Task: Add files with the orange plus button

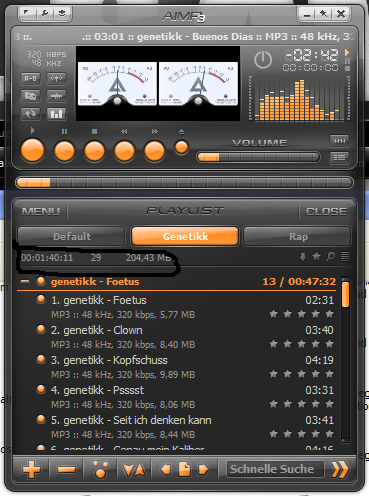Action: (31, 469)
